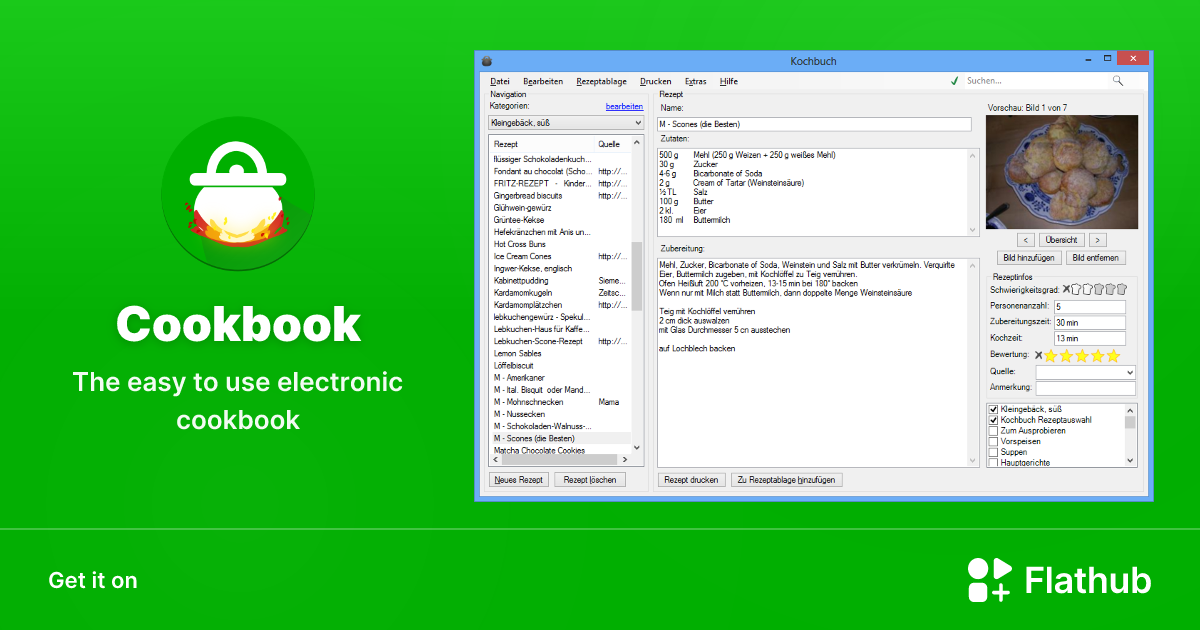Set difficulty to the third chef hat
This screenshot has height=630, width=1200.
pyautogui.click(x=1097, y=289)
